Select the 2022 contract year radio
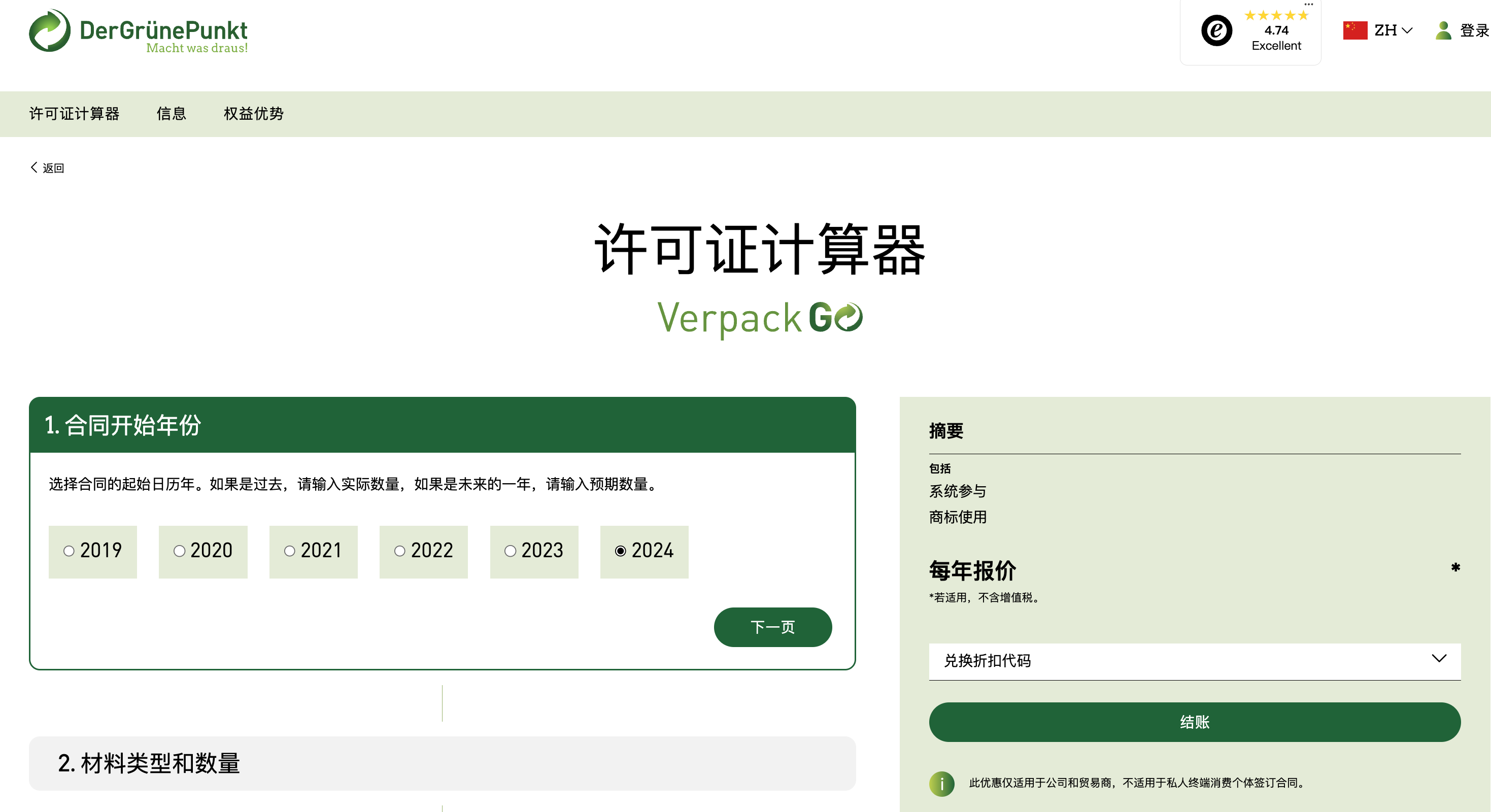This screenshot has width=1491, height=812. point(399,551)
